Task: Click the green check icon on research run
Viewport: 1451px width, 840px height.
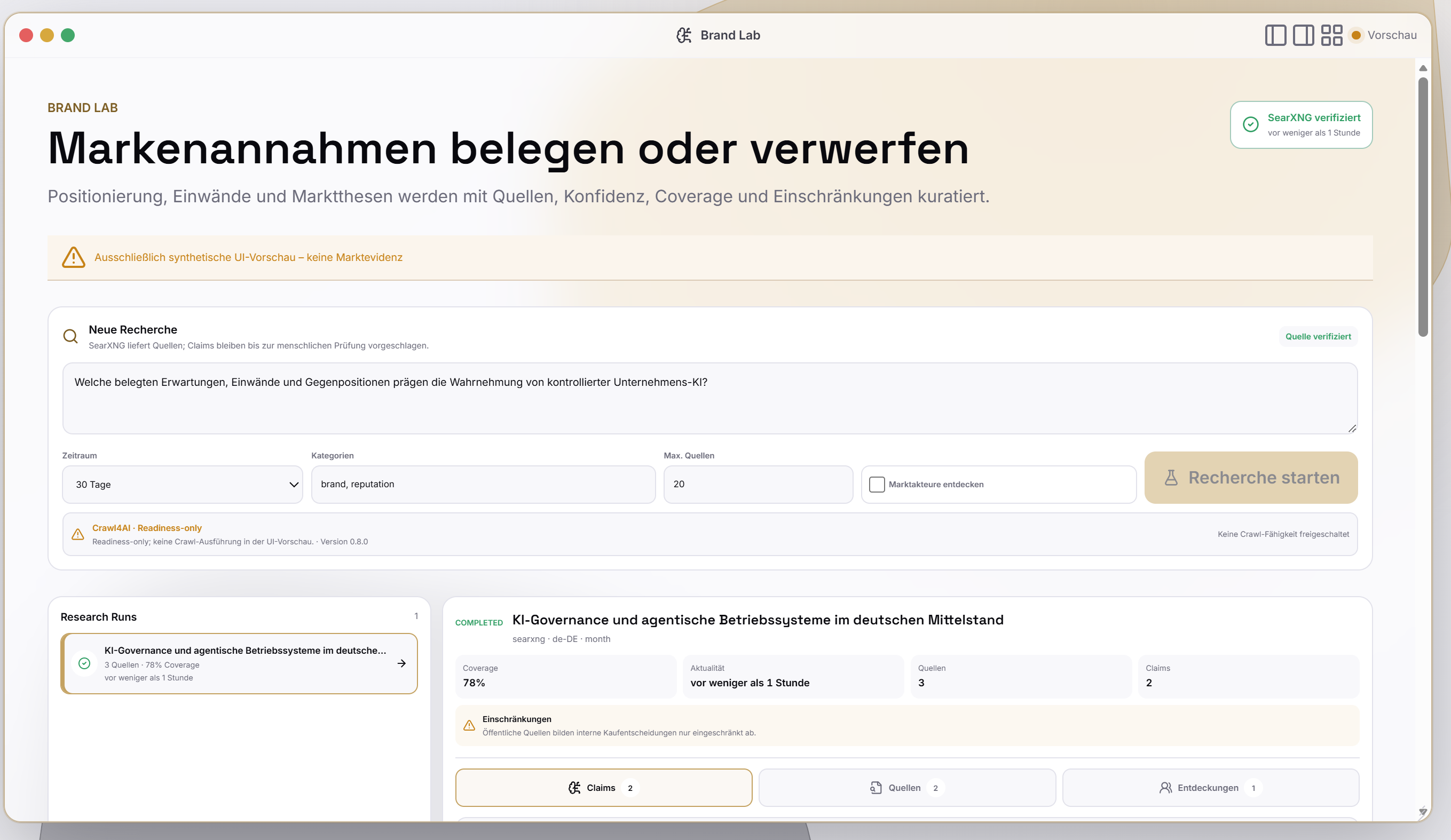Action: point(85,663)
